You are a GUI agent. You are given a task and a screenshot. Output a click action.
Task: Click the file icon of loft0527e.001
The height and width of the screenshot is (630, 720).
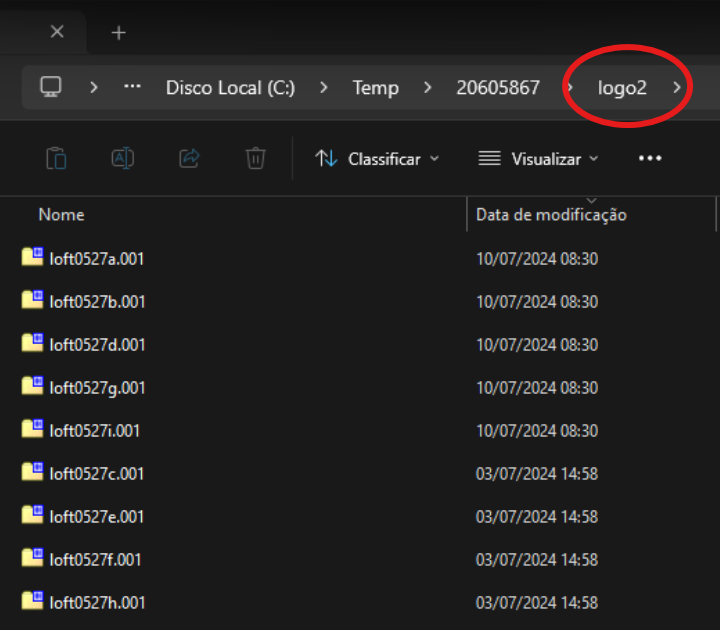tap(33, 515)
